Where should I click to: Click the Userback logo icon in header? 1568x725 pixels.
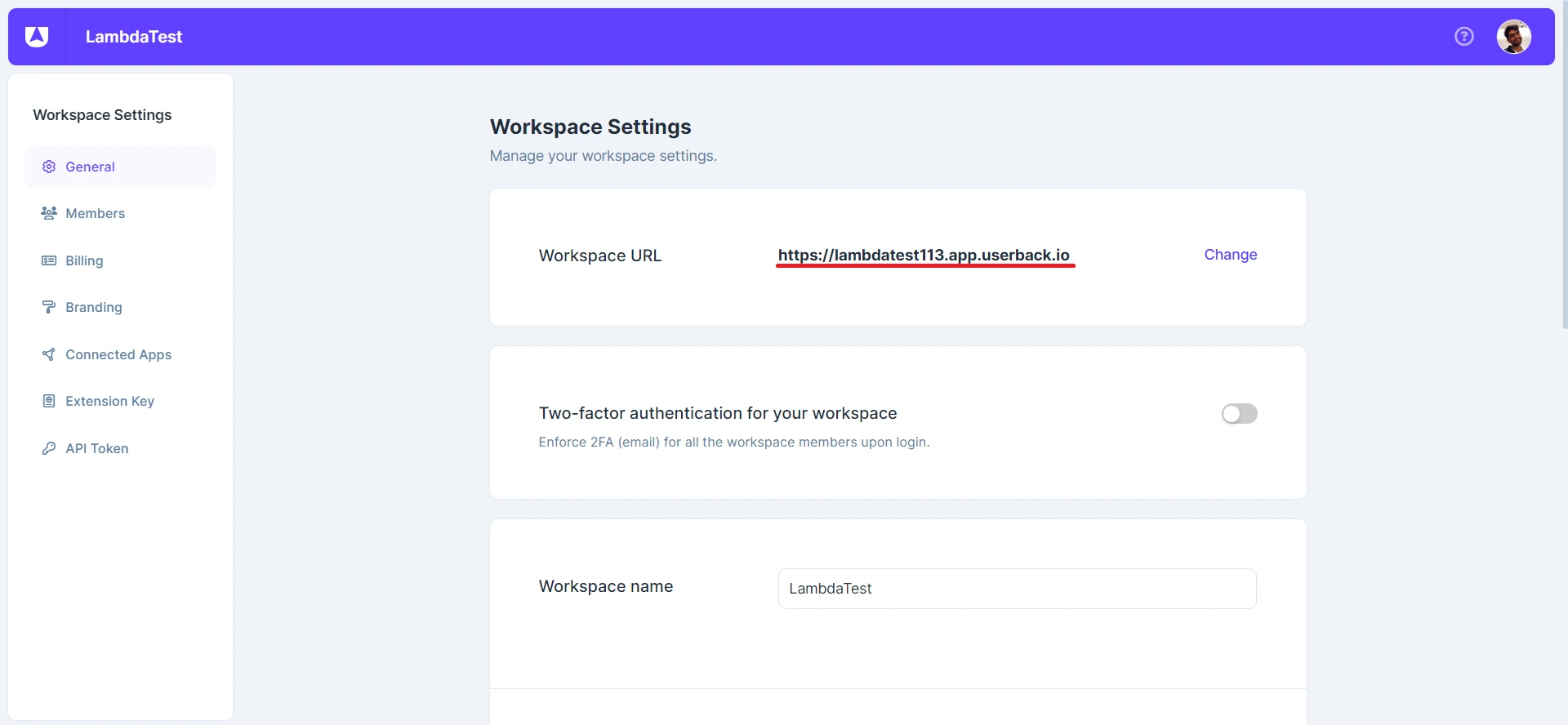(37, 37)
